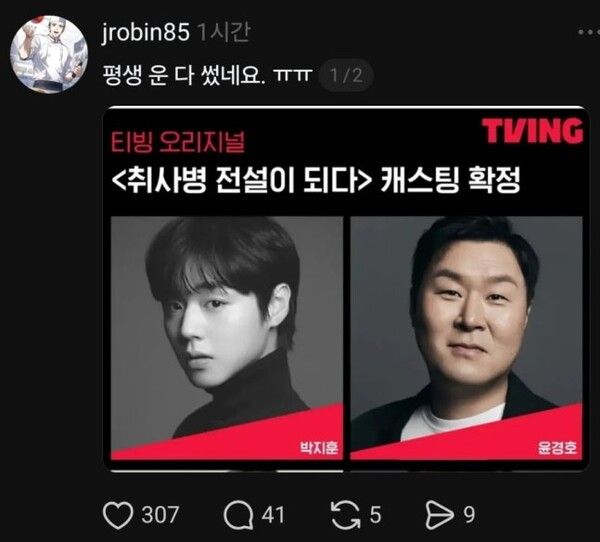
Task: Like the post with the heart icon
Action: tap(118, 516)
